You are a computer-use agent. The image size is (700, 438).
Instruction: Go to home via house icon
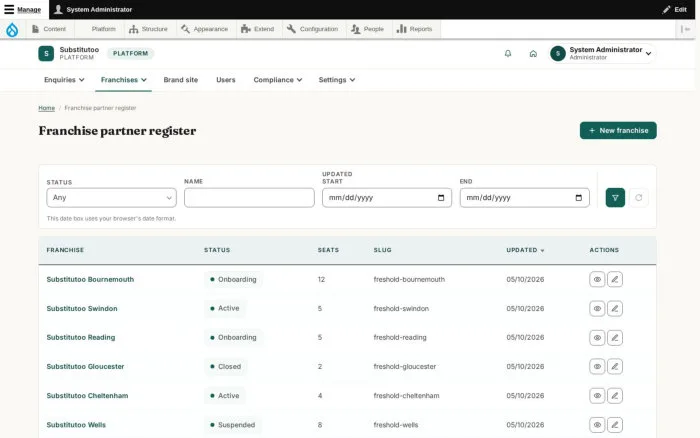coord(533,54)
